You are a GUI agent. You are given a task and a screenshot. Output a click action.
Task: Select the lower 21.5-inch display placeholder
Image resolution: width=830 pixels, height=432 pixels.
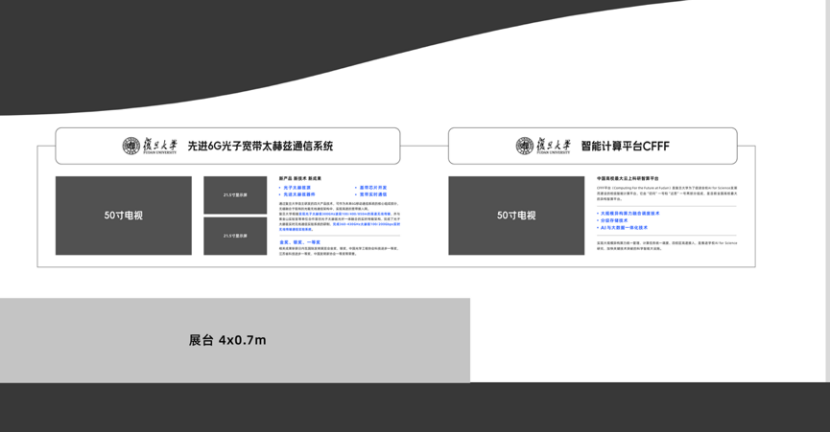(x=235, y=236)
